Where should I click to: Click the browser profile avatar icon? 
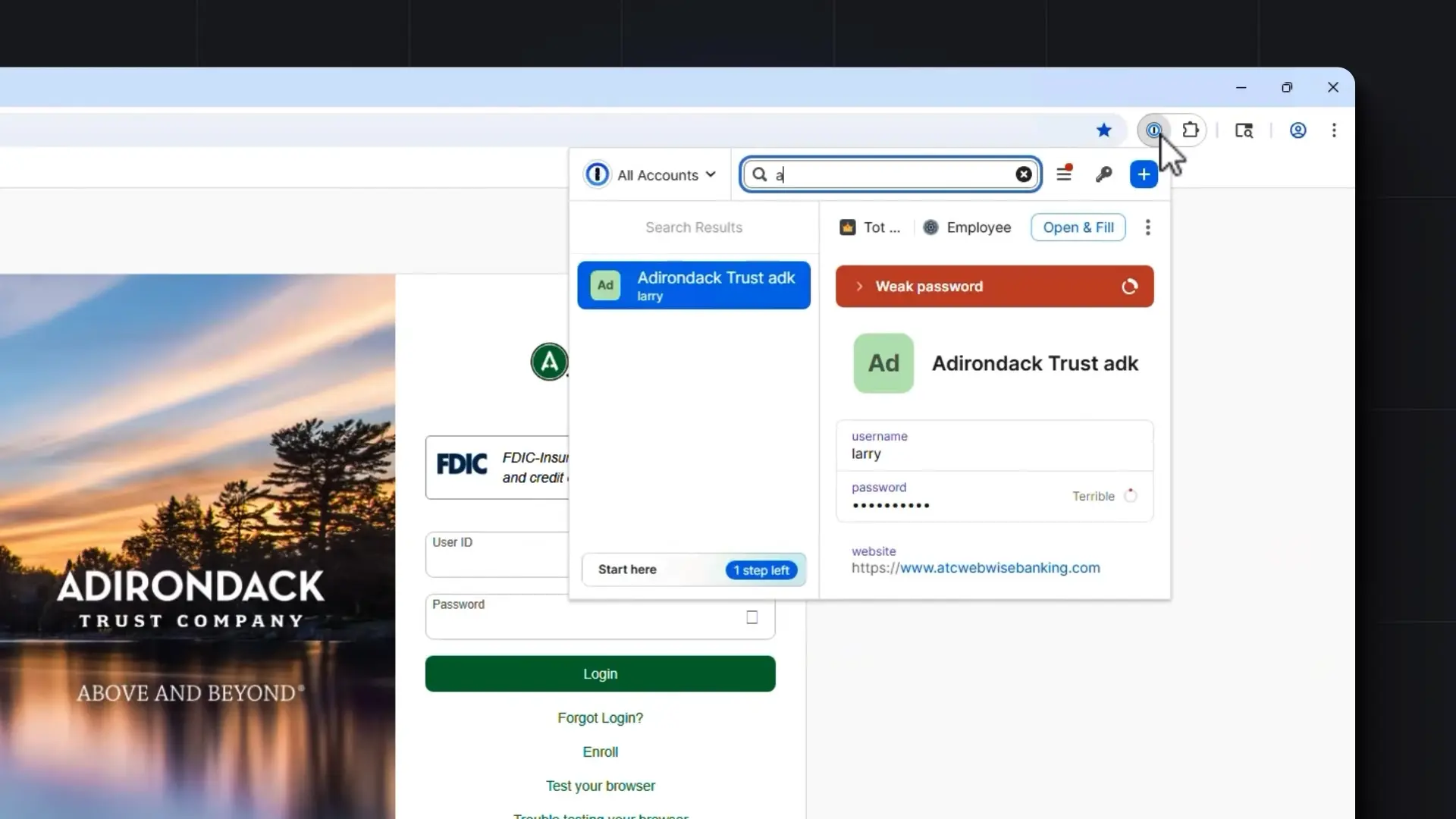click(1298, 130)
